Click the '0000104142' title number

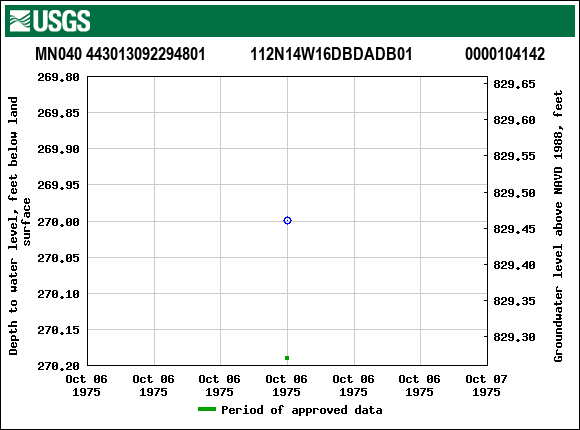pyautogui.click(x=505, y=54)
